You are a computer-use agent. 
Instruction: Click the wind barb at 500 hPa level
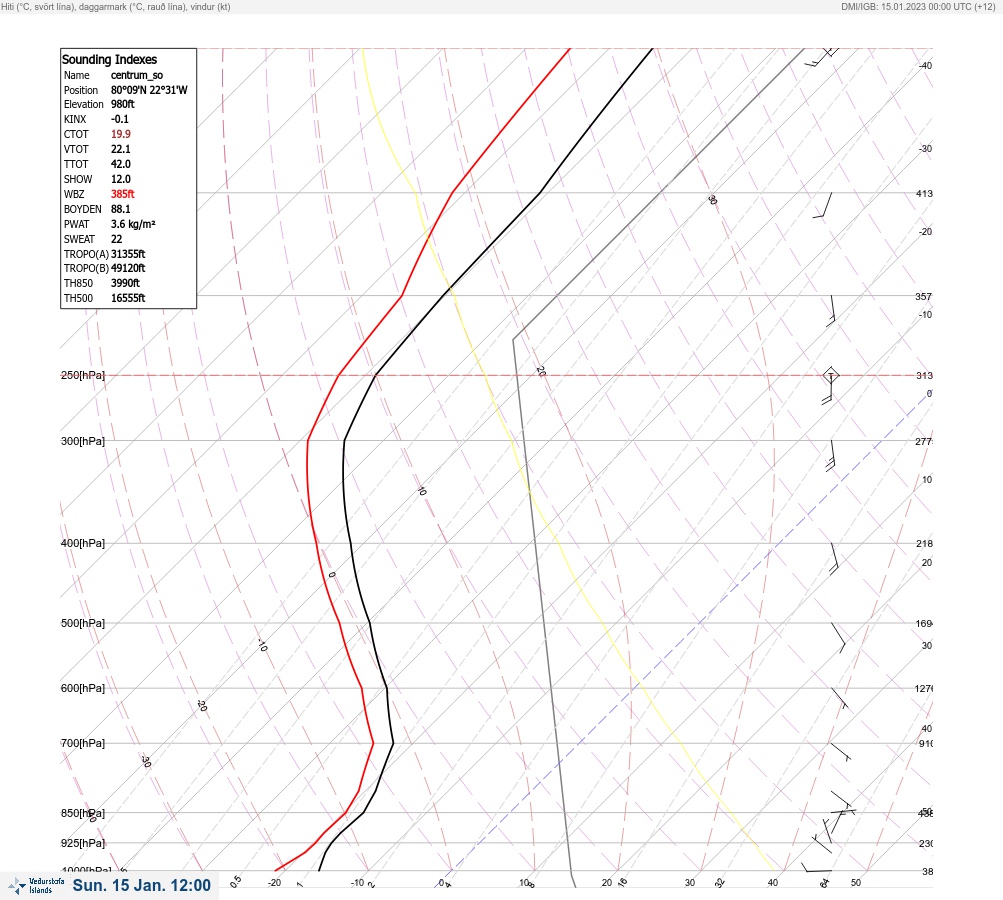[x=838, y=637]
